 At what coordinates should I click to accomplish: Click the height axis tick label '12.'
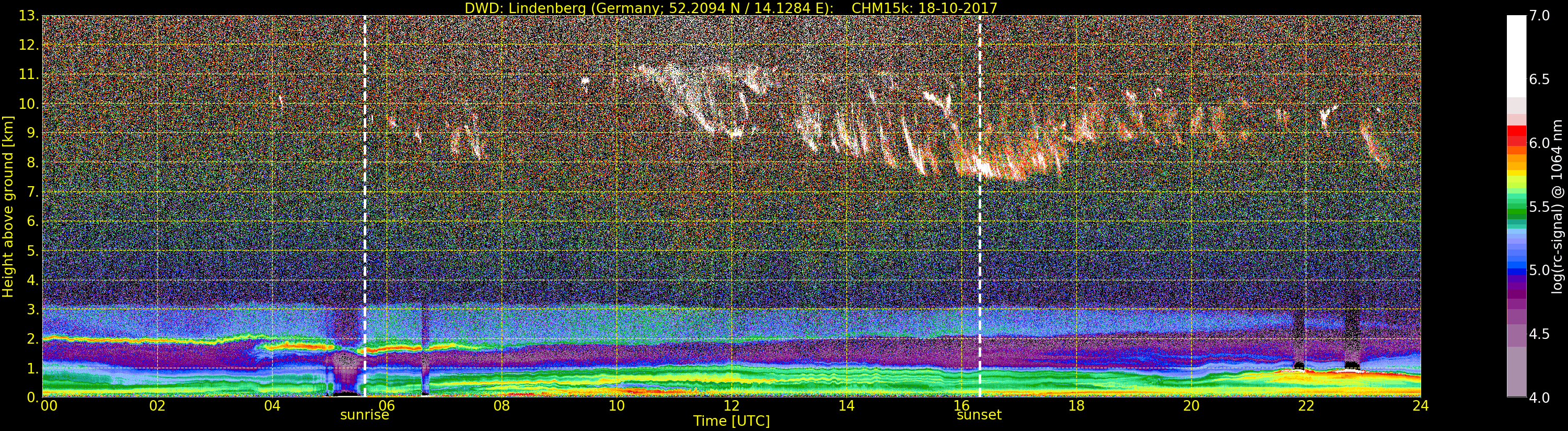point(29,45)
